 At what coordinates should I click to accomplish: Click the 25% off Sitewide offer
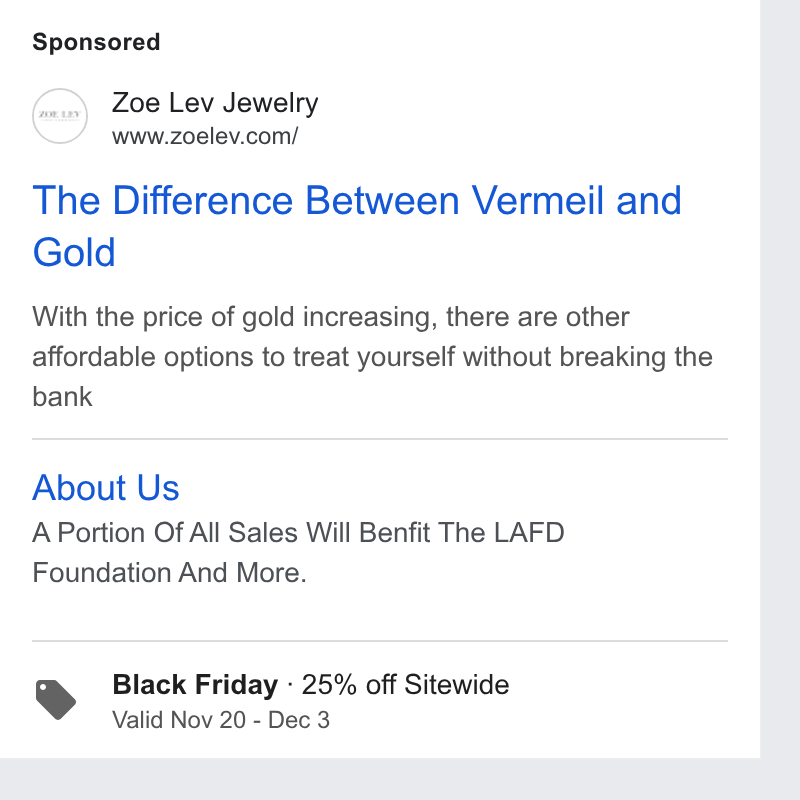406,685
